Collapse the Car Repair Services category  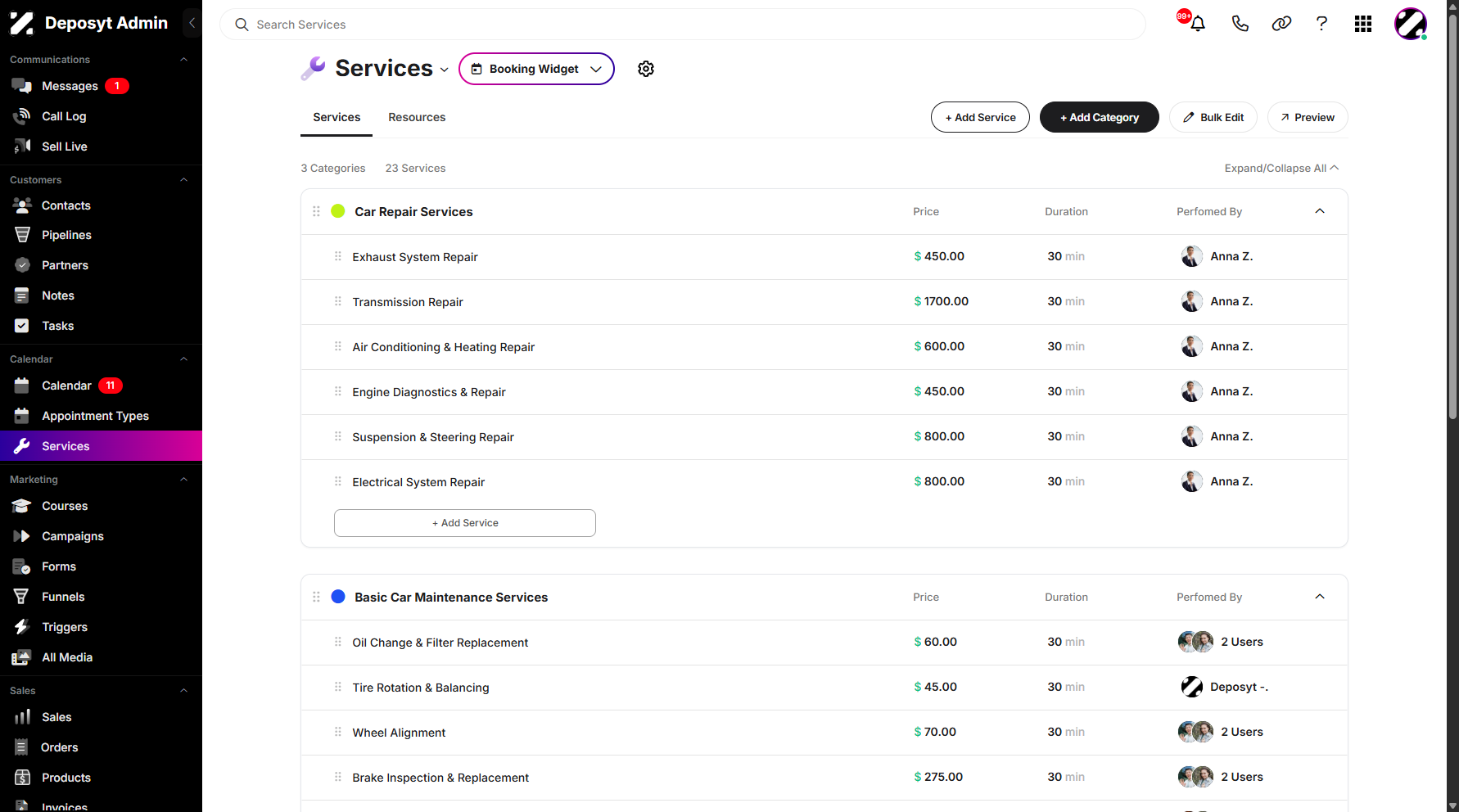point(1320,211)
